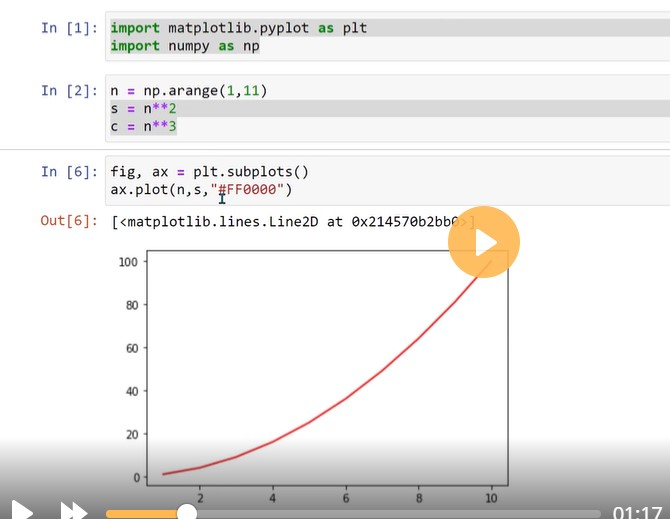Click the import numpy as np line
This screenshot has width=670, height=519.
pyautogui.click(x=185, y=46)
